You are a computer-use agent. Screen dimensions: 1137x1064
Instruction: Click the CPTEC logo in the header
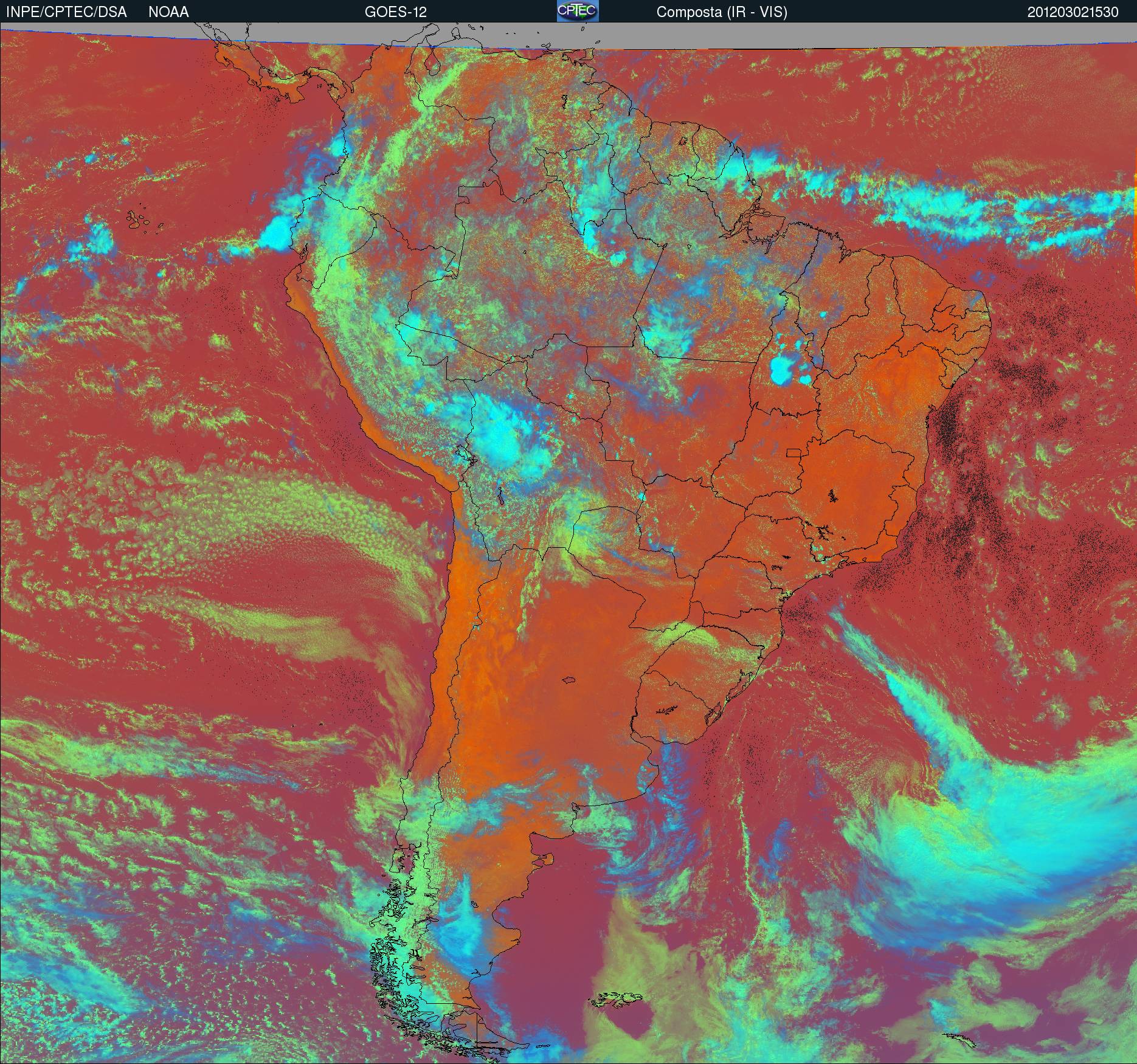(578, 11)
